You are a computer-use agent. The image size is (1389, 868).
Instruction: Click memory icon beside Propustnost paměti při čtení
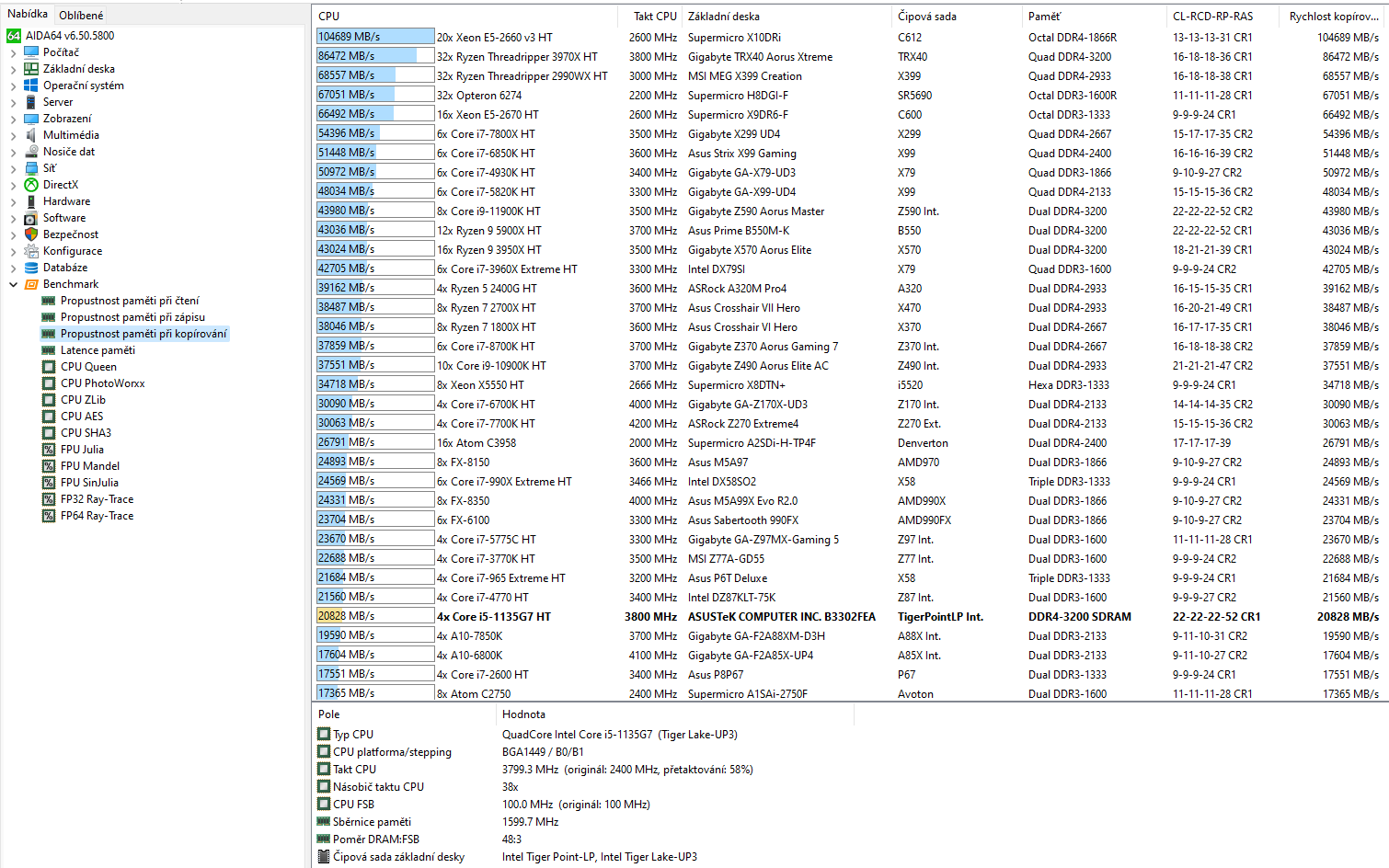pos(49,301)
